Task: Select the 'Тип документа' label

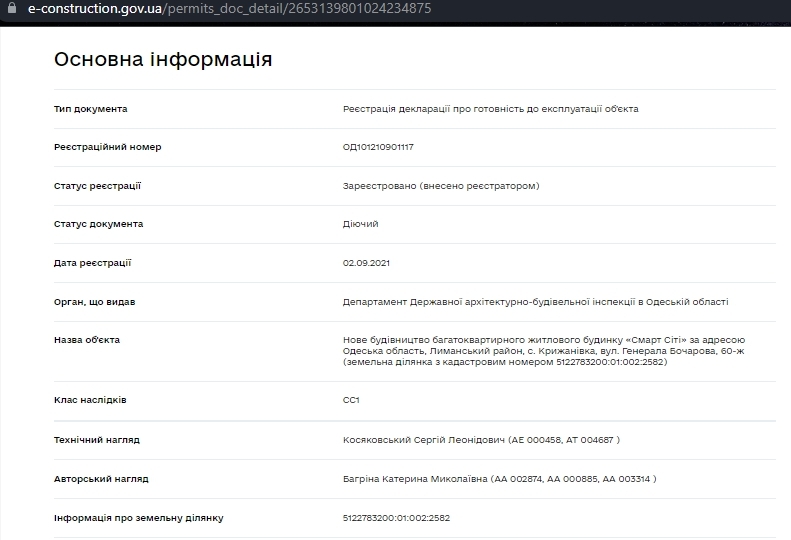Action: tap(91, 109)
